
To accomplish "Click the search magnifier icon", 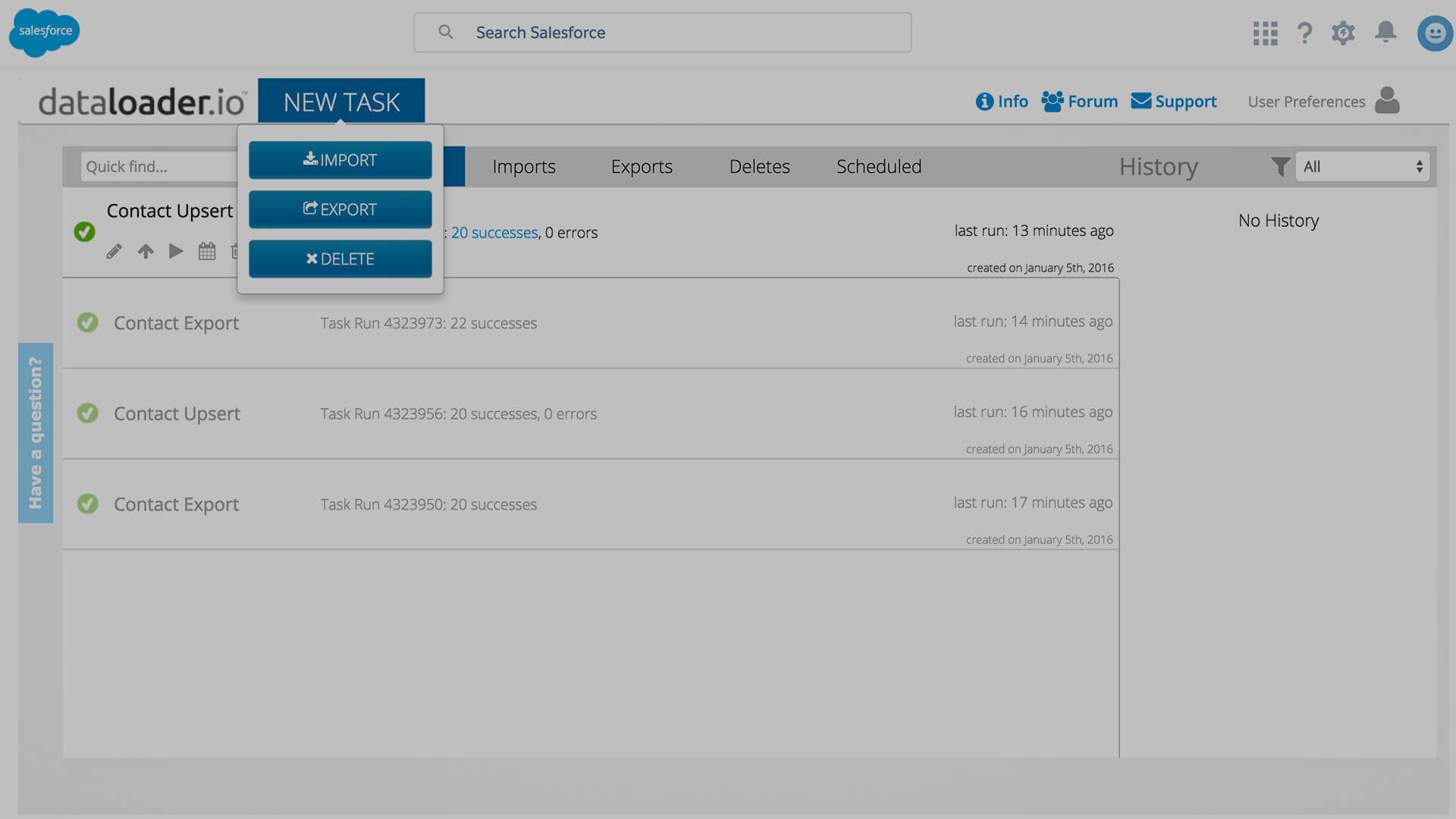I will [446, 32].
